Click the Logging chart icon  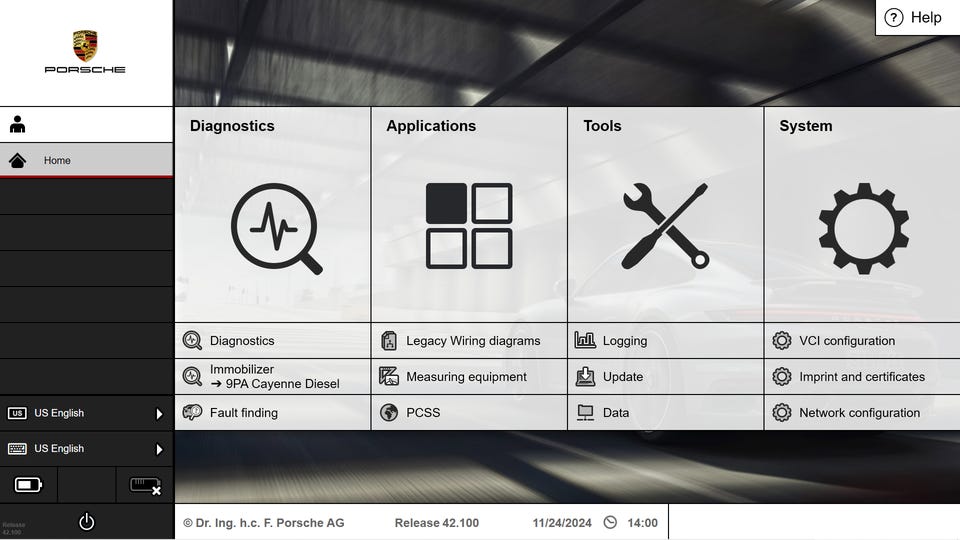(585, 340)
